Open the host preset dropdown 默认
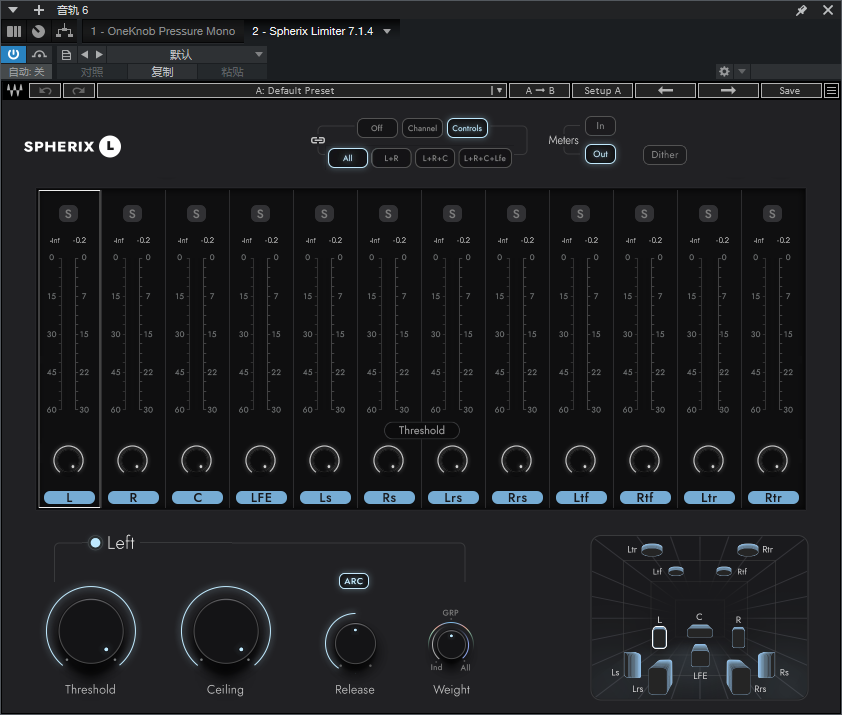Image resolution: width=842 pixels, height=715 pixels. [186, 54]
